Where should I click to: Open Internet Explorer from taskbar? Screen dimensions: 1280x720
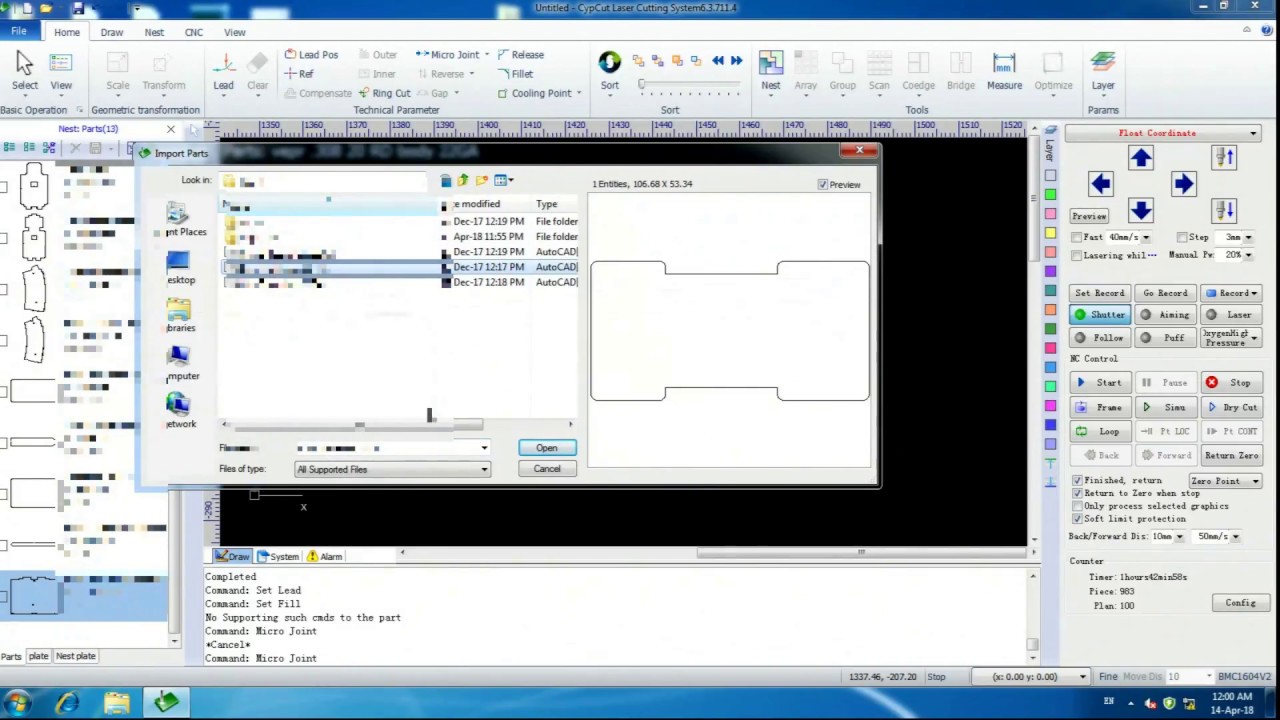pyautogui.click(x=67, y=703)
